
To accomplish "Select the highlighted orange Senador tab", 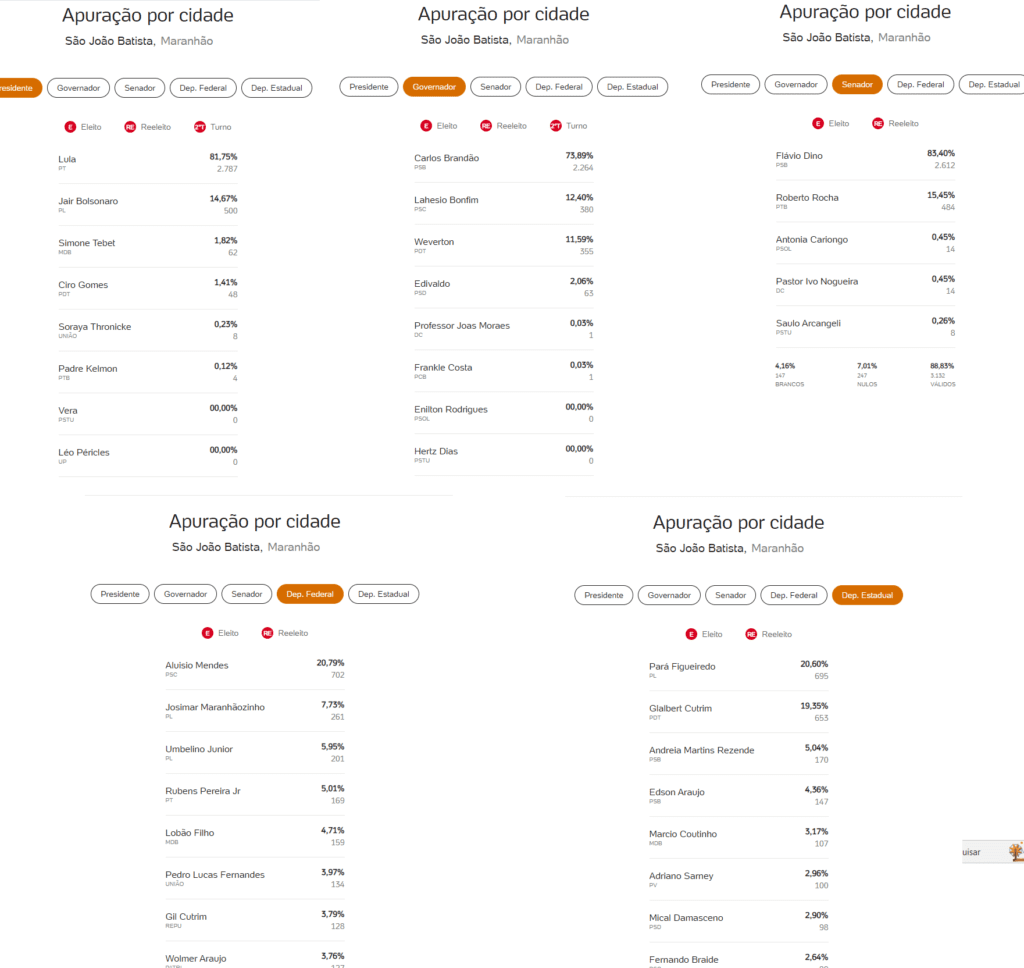I will tap(857, 85).
